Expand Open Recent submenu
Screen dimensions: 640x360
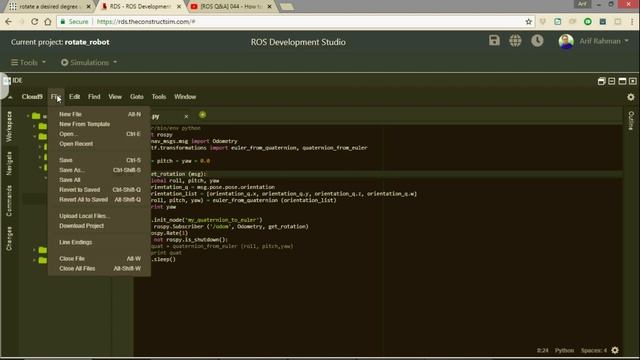point(100,144)
